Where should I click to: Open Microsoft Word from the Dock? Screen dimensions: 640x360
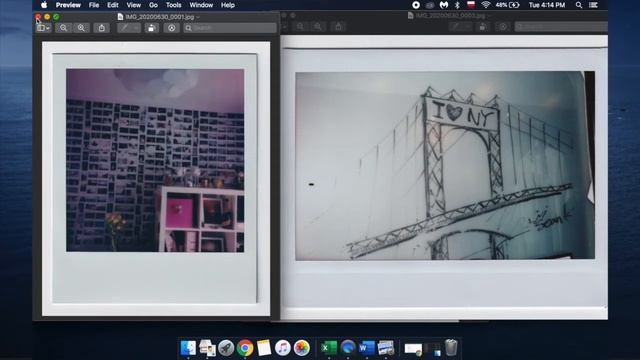coord(367,348)
